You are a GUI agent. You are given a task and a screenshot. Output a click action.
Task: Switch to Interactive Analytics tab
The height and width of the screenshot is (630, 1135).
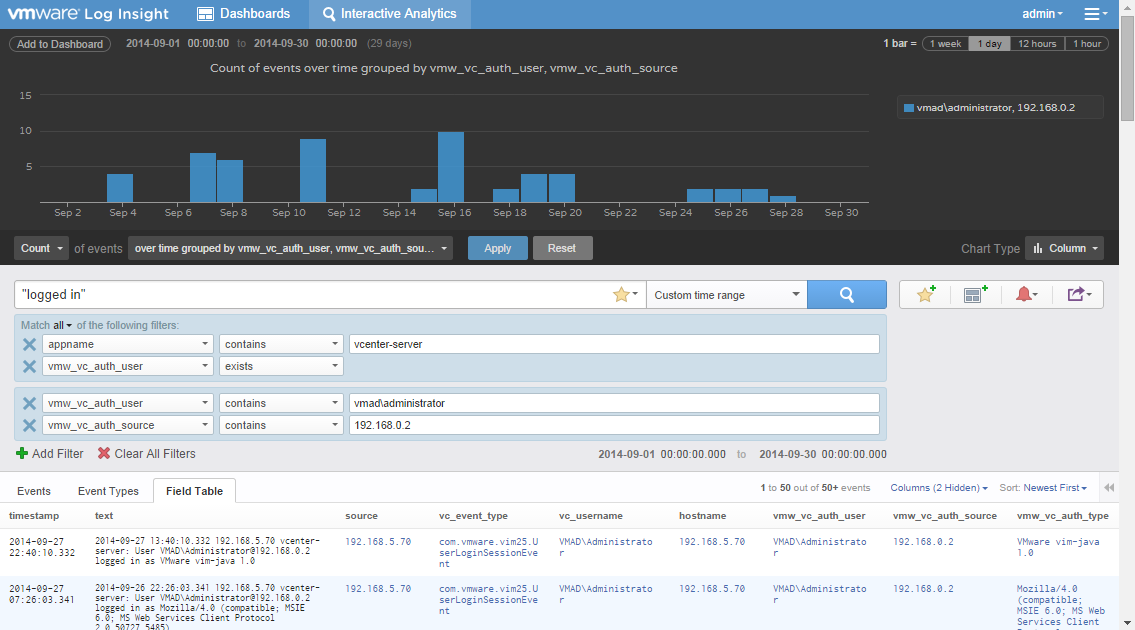389,14
